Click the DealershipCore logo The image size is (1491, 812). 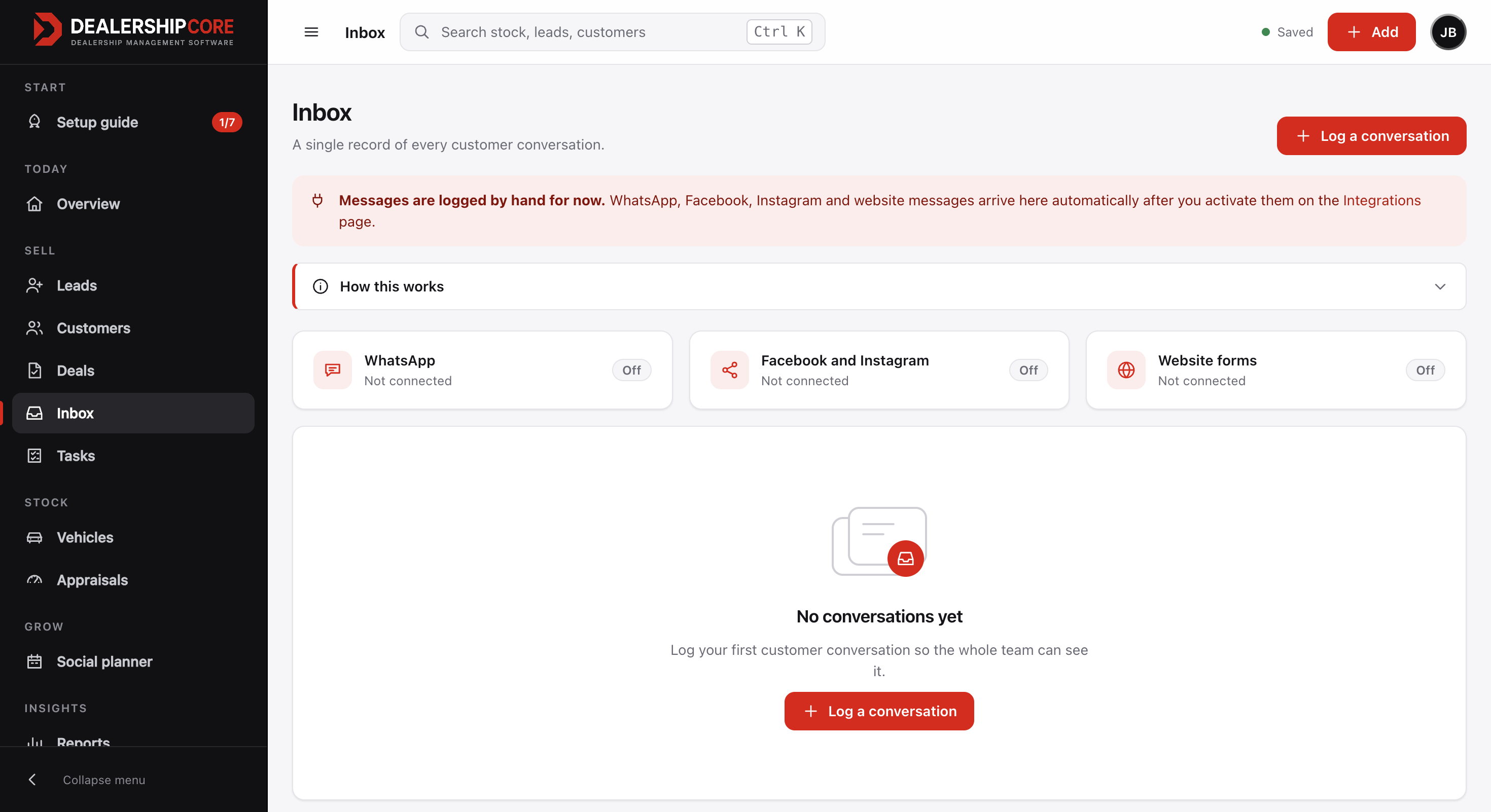click(134, 29)
